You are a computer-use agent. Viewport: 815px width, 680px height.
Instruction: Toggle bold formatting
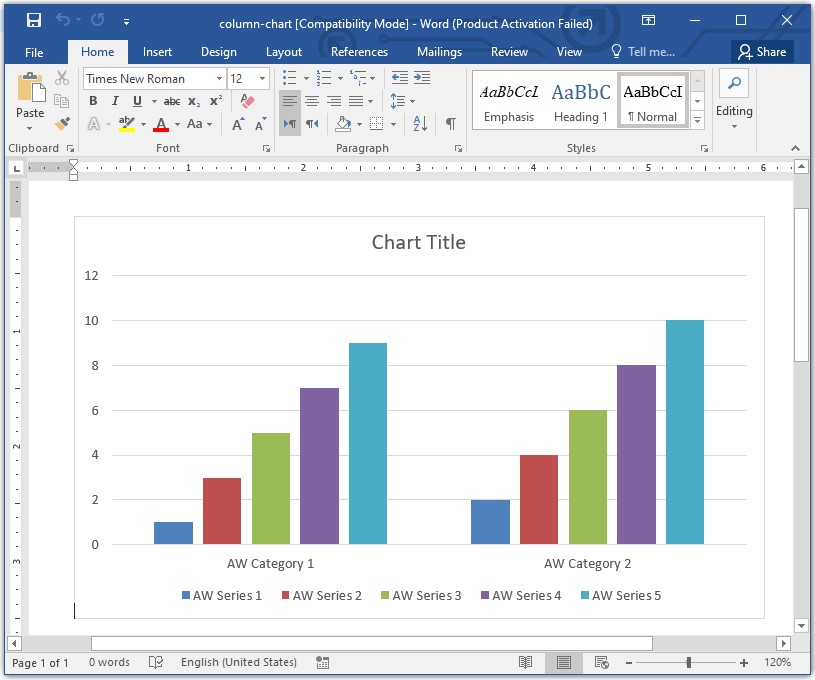coord(91,101)
